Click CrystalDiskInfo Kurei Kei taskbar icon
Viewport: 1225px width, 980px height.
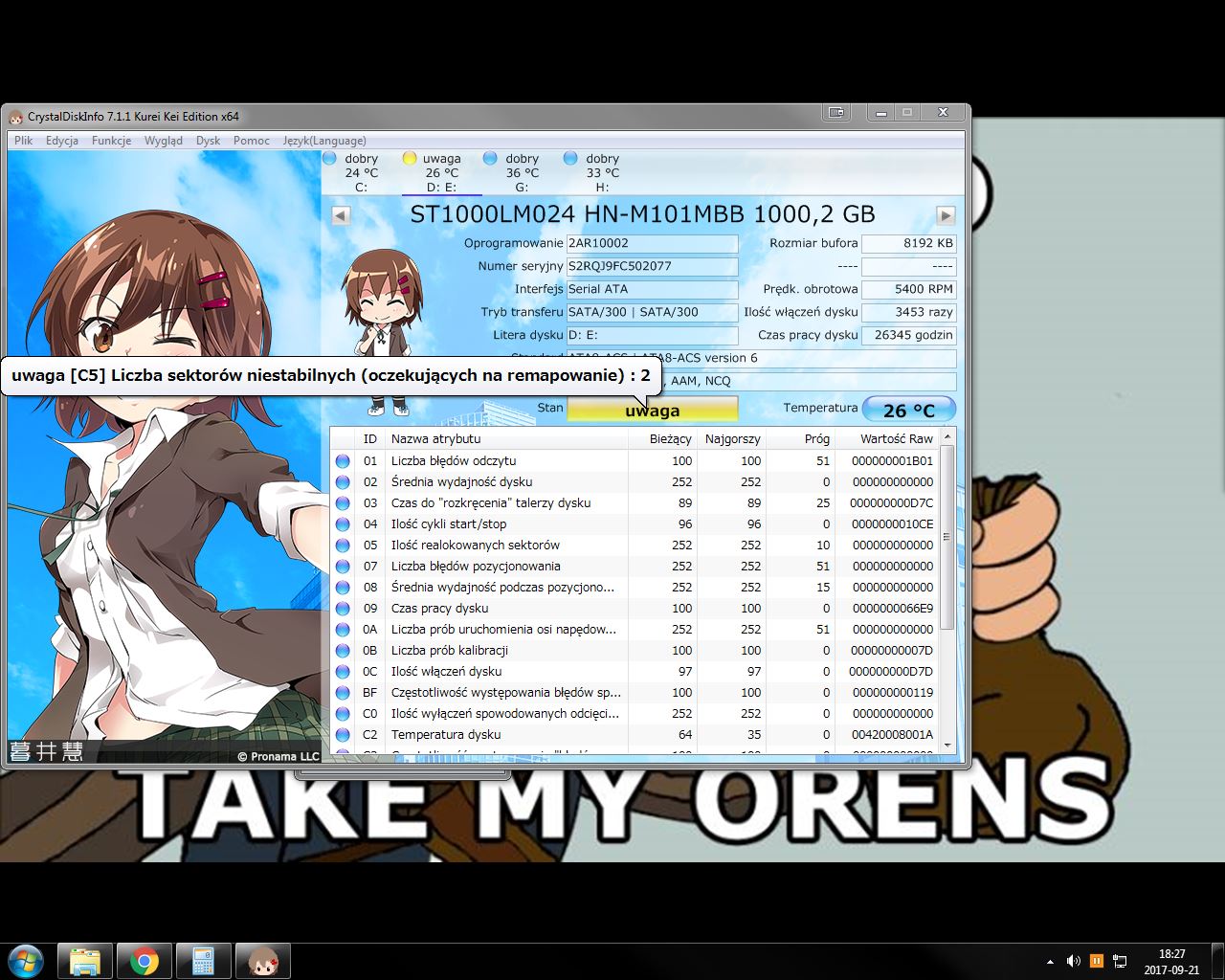point(263,961)
